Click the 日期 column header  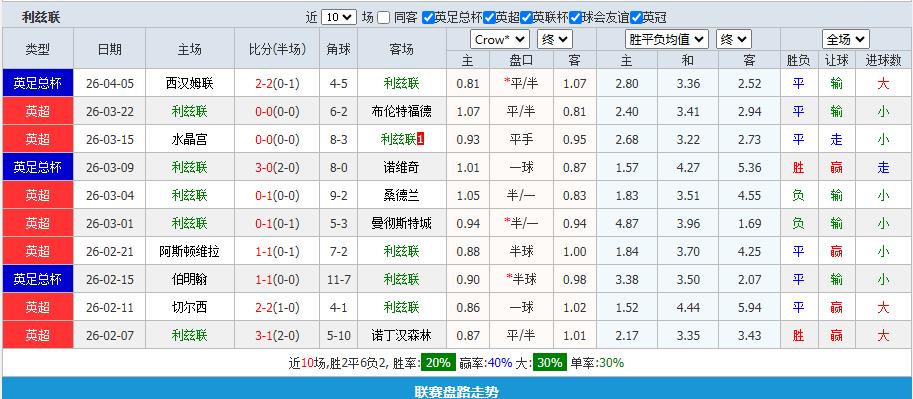pos(109,50)
